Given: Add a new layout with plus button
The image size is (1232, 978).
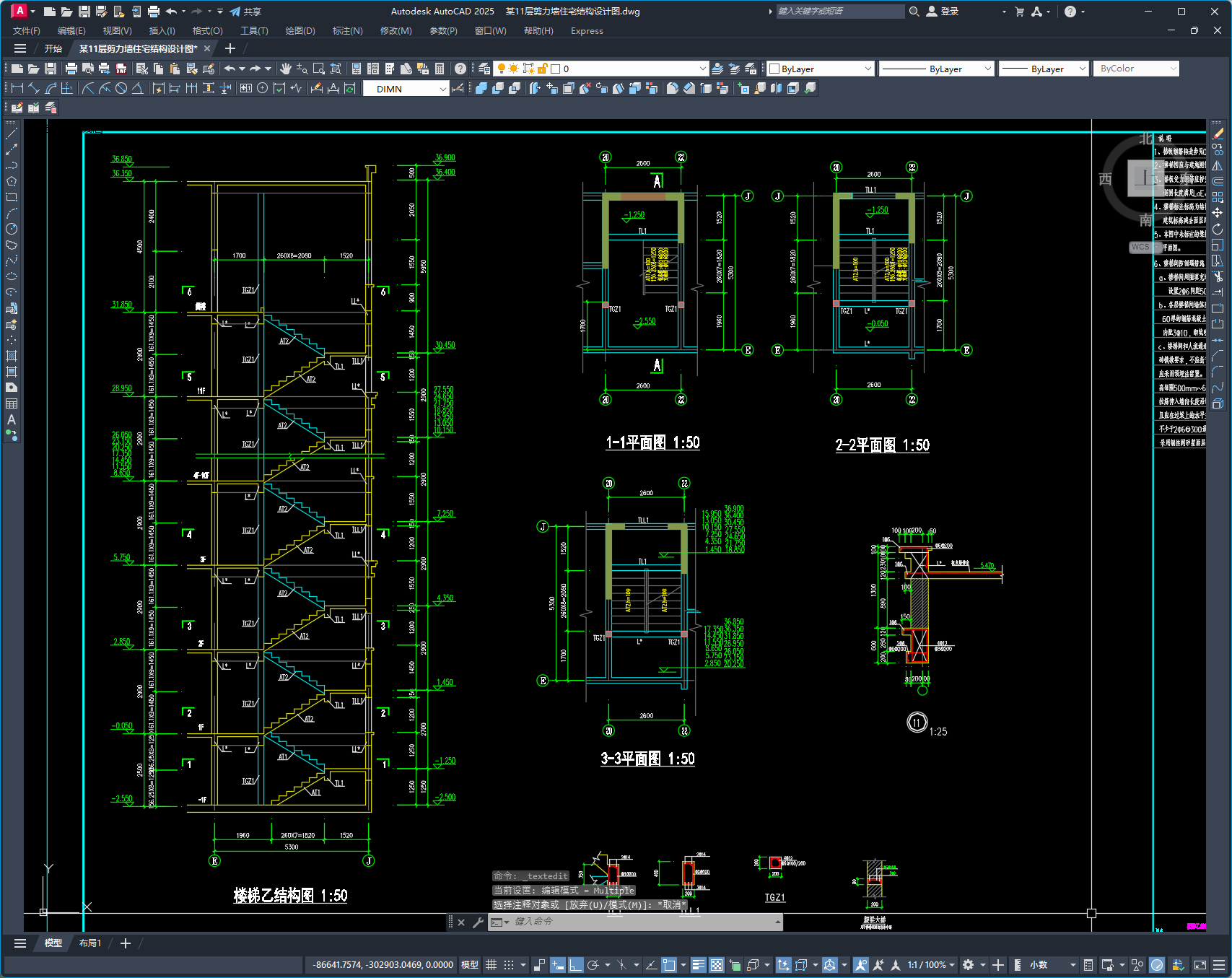Looking at the screenshot, I should (x=126, y=943).
